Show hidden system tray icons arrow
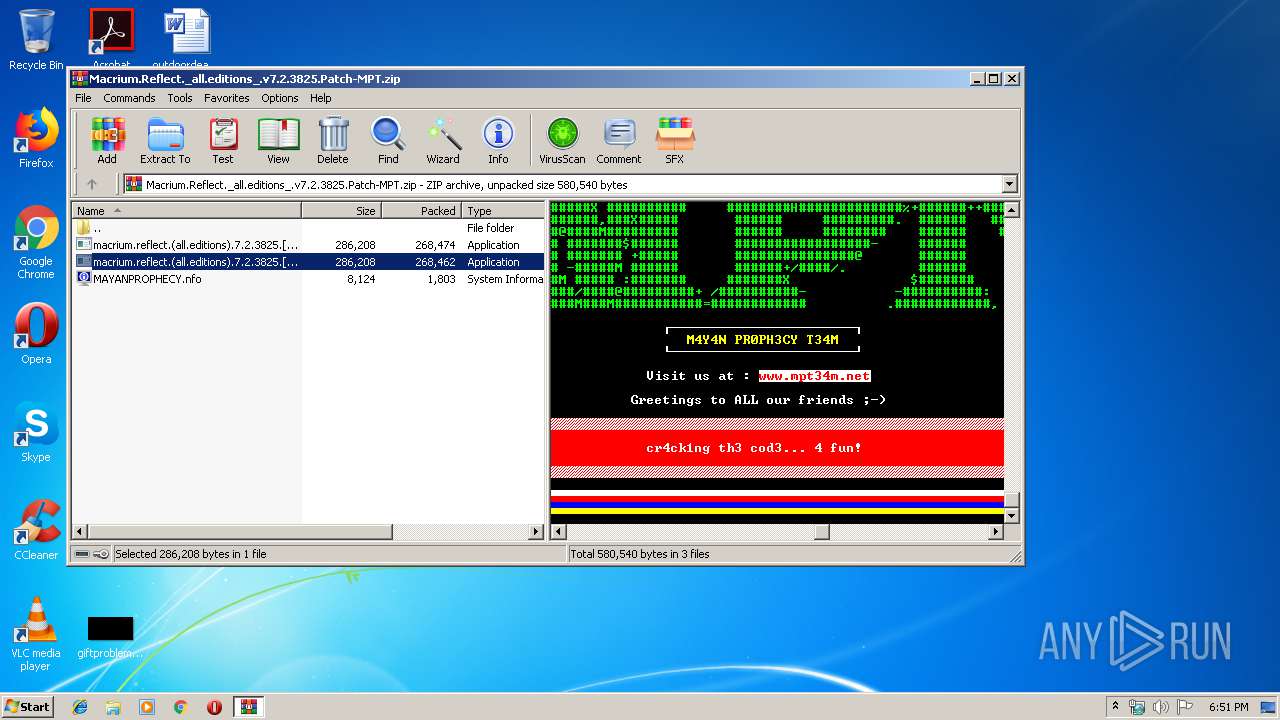1280x720 pixels. pos(1115,707)
